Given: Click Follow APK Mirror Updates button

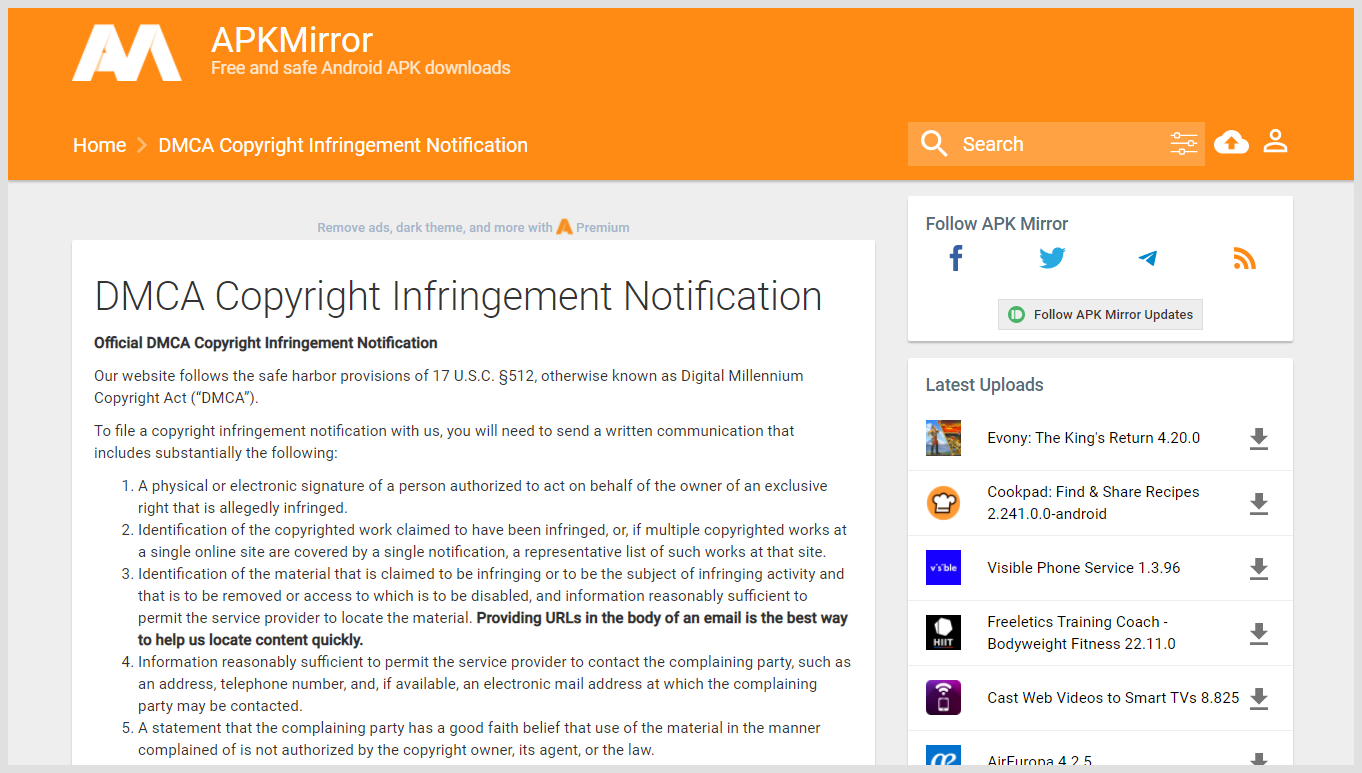Looking at the screenshot, I should (1100, 314).
